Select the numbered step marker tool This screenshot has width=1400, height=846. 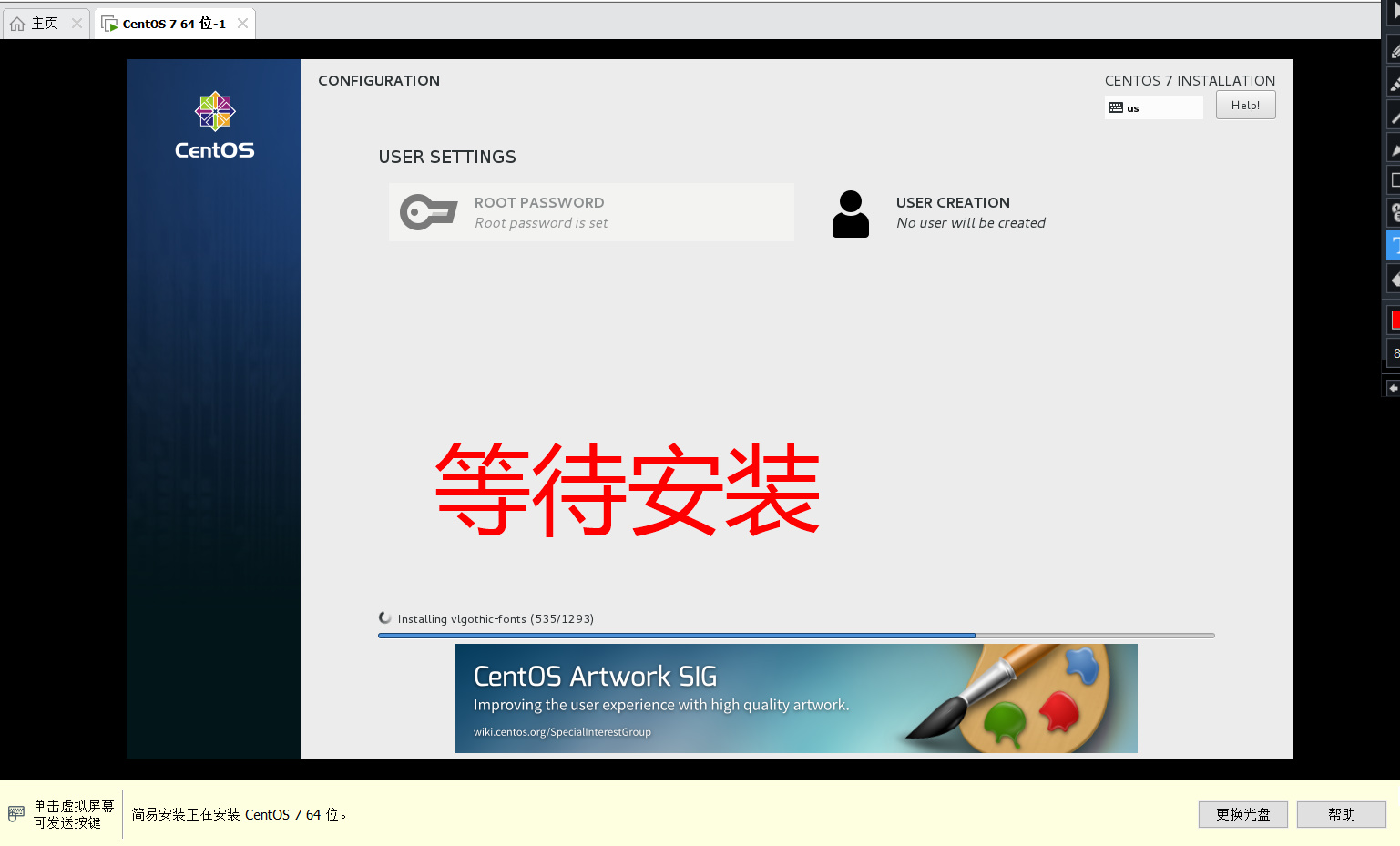tap(1394, 211)
